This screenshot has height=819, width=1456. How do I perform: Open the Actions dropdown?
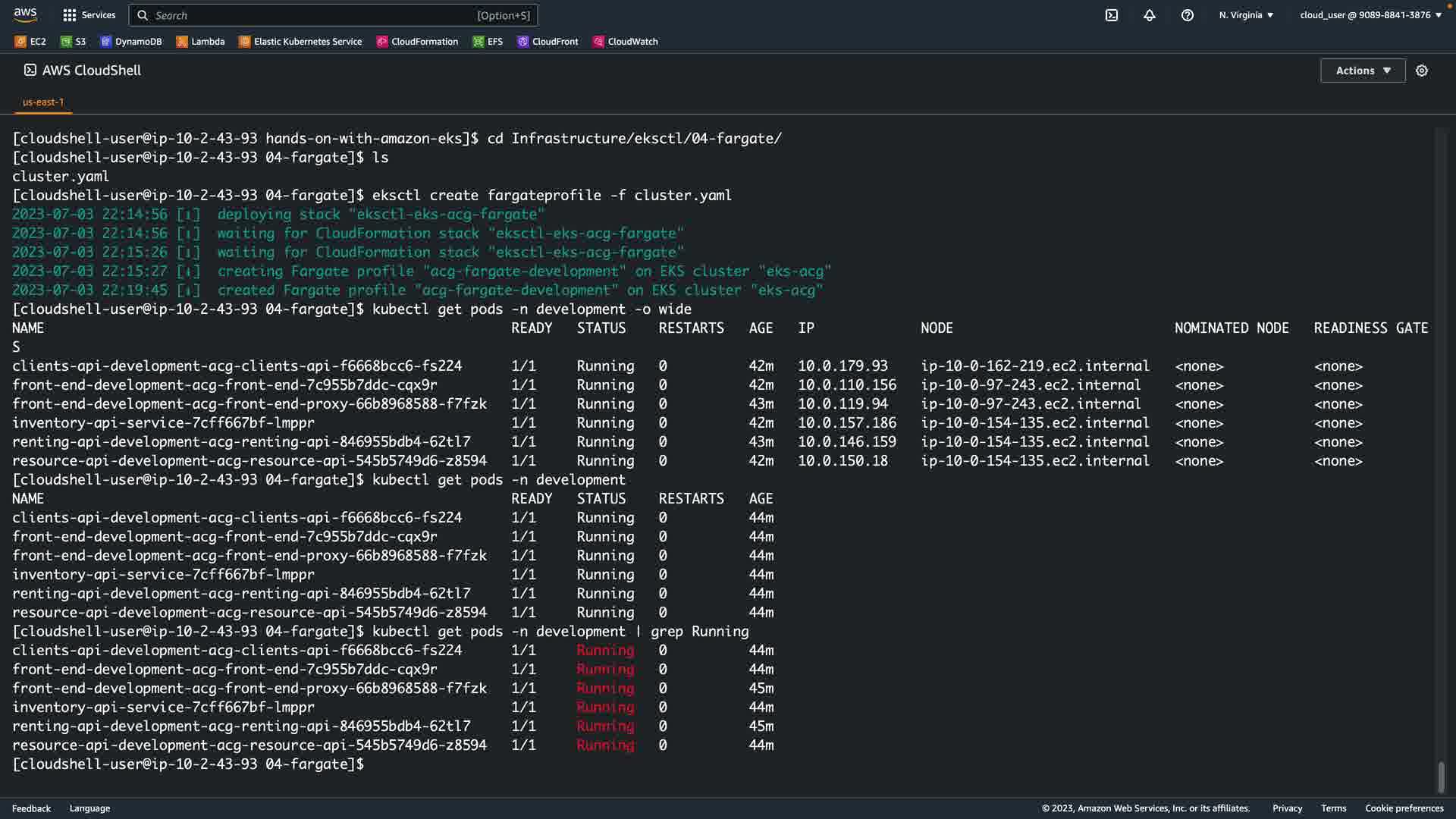point(1362,71)
